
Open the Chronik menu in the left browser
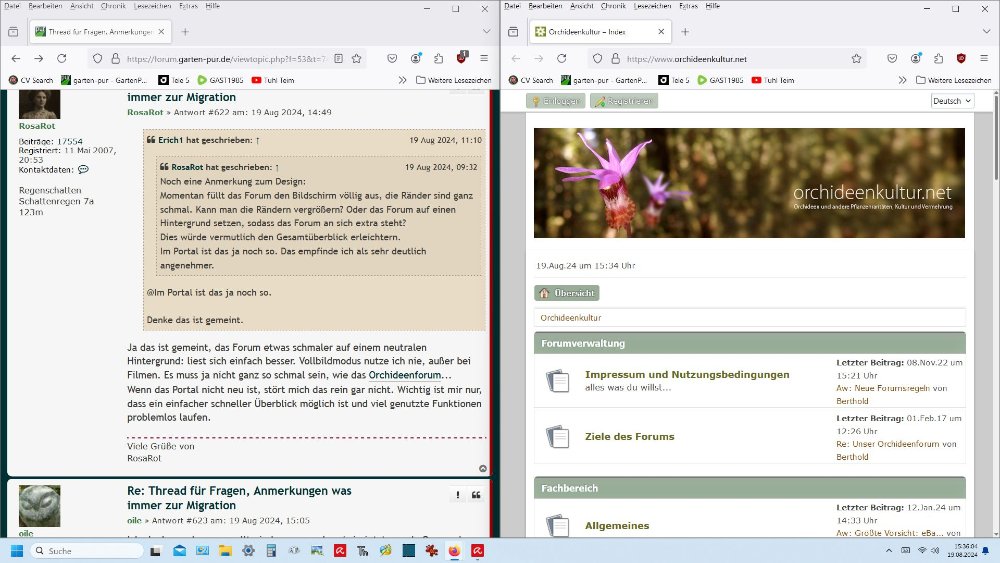111,6
